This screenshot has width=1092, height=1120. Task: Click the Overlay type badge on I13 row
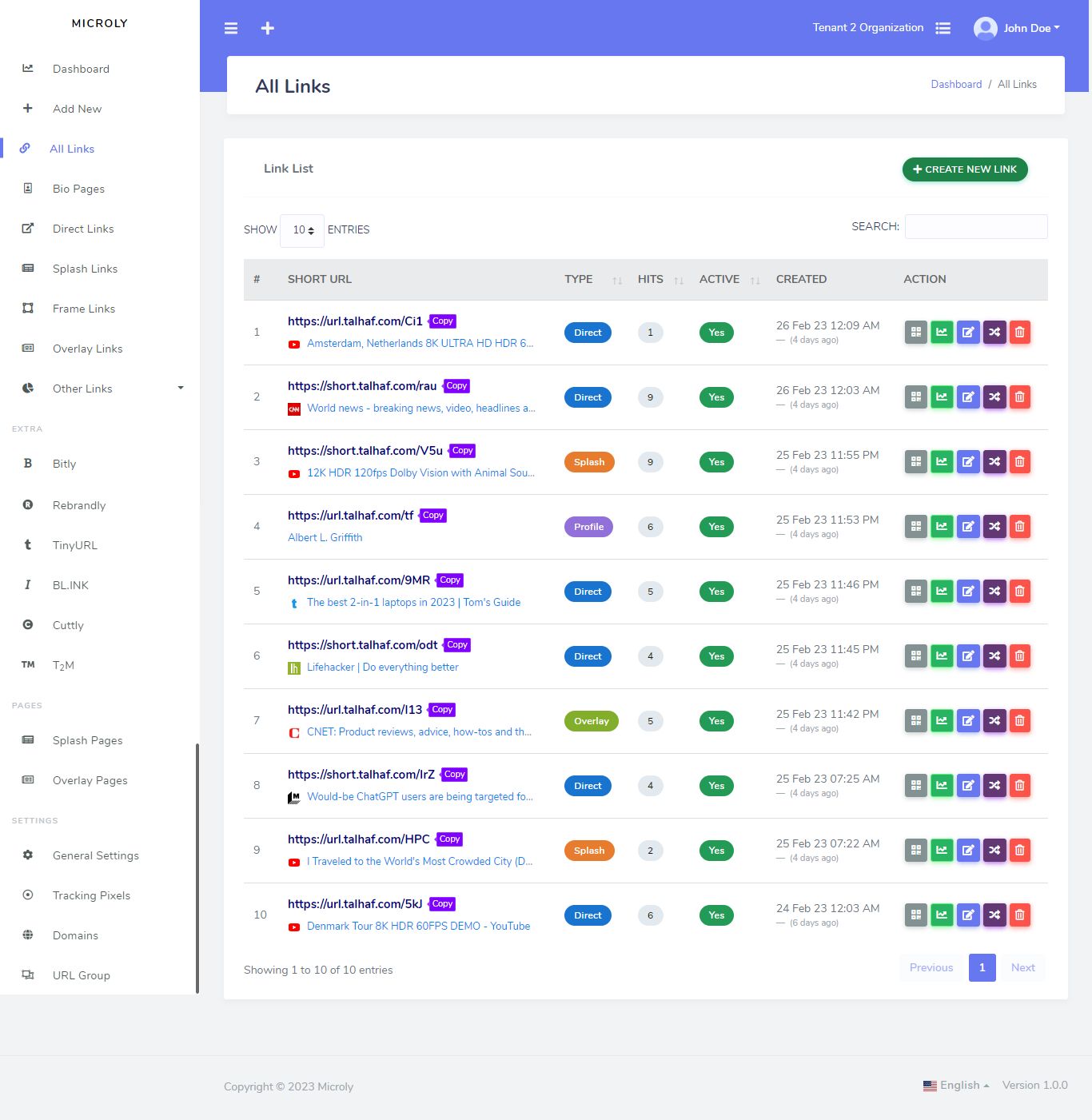pos(592,721)
